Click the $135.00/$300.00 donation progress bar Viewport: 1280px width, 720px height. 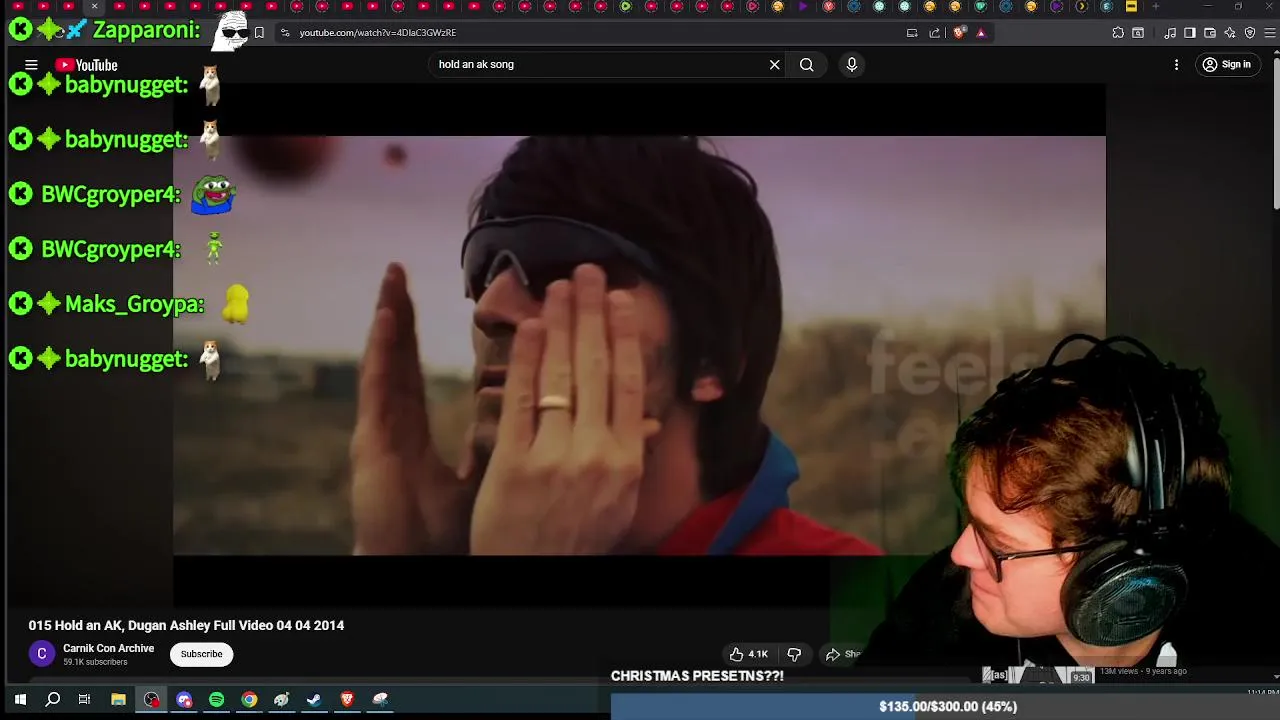pos(945,706)
